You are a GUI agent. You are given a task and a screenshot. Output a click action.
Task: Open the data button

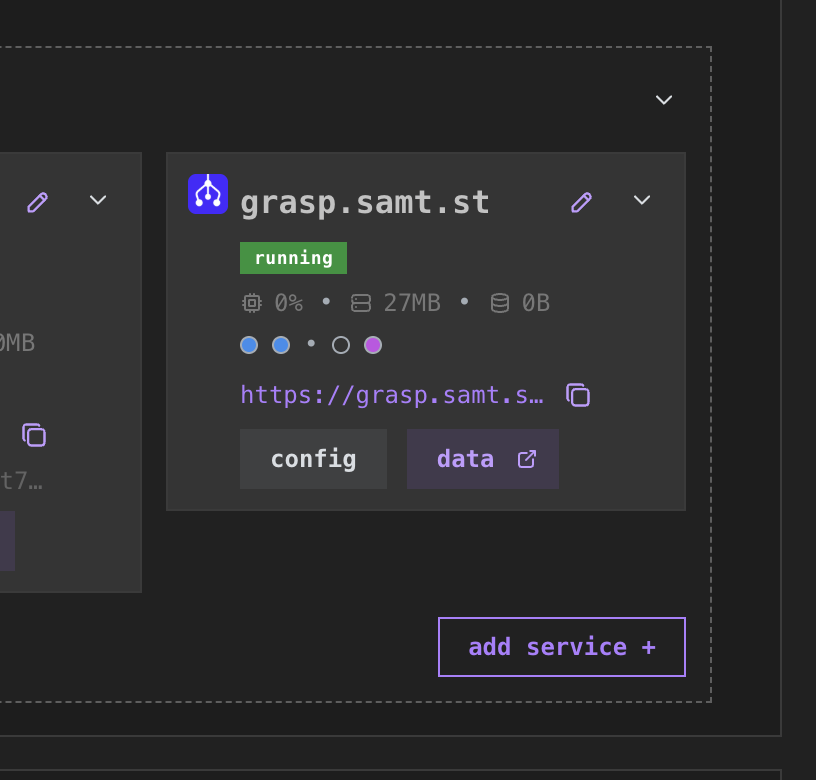click(x=483, y=459)
